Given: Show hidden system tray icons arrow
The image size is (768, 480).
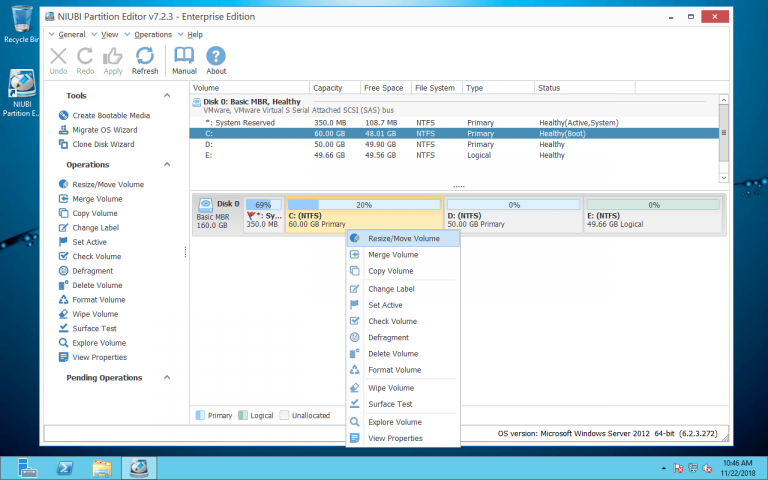Looking at the screenshot, I should pyautogui.click(x=664, y=469).
